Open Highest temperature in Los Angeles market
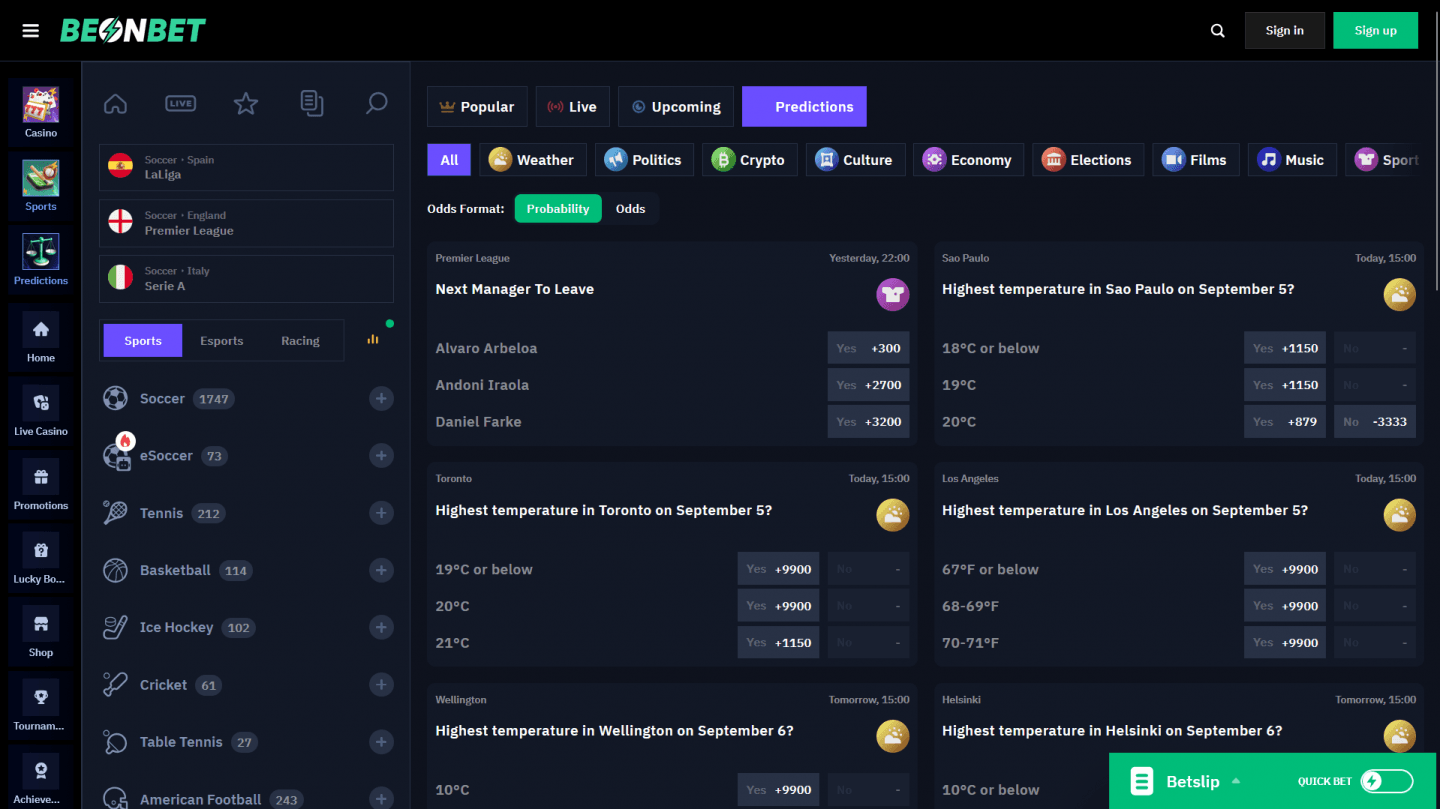 1125,510
